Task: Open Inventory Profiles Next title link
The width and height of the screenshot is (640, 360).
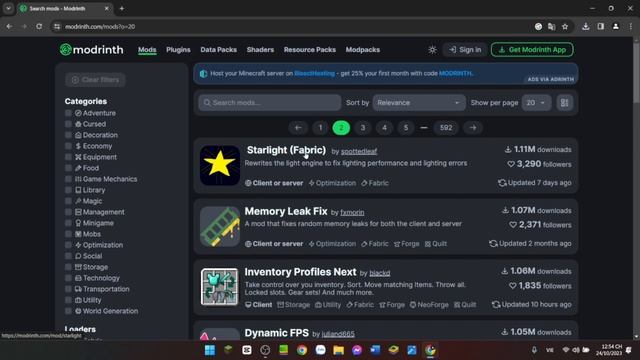Action: 300,272
